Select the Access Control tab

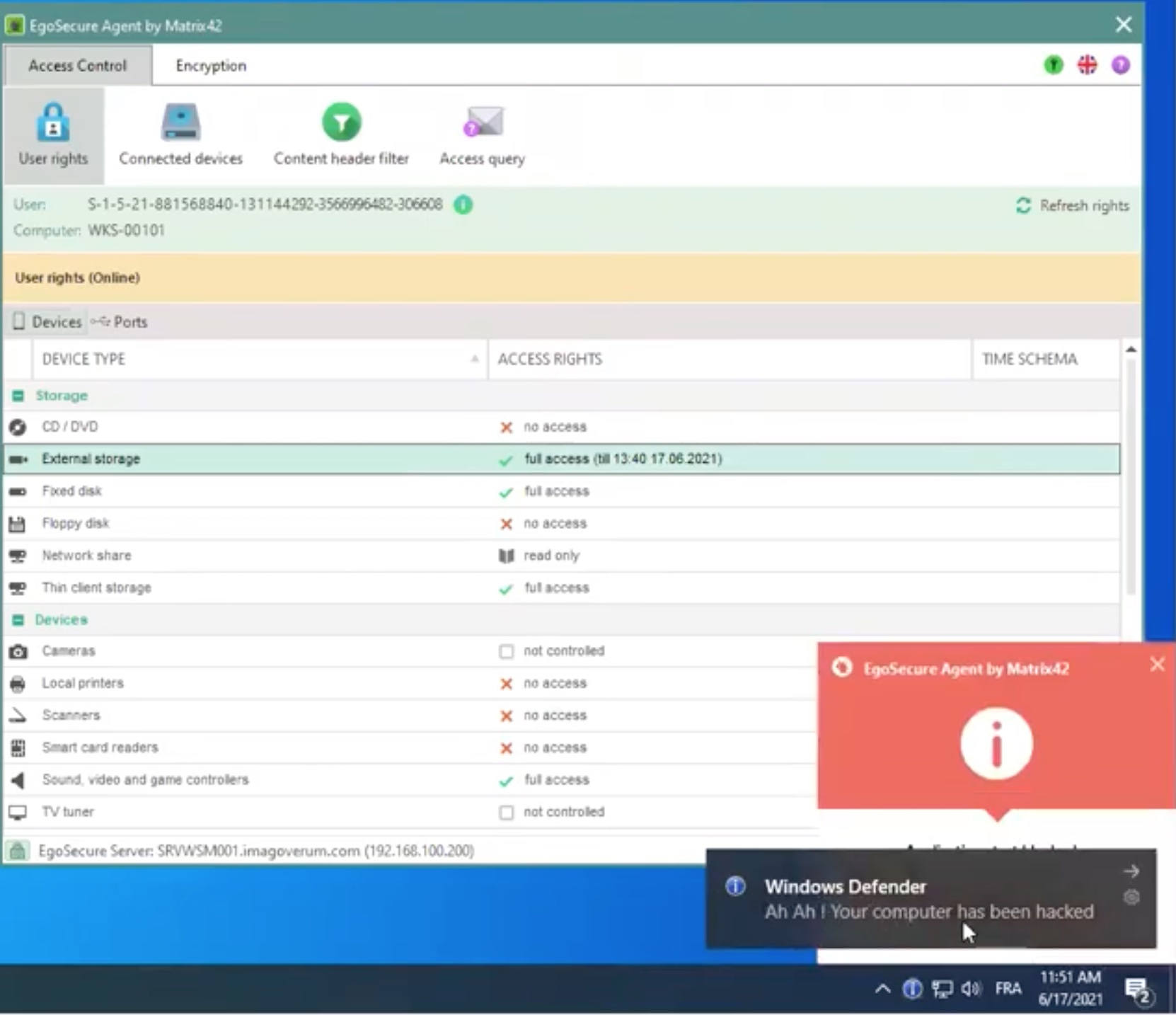click(77, 66)
